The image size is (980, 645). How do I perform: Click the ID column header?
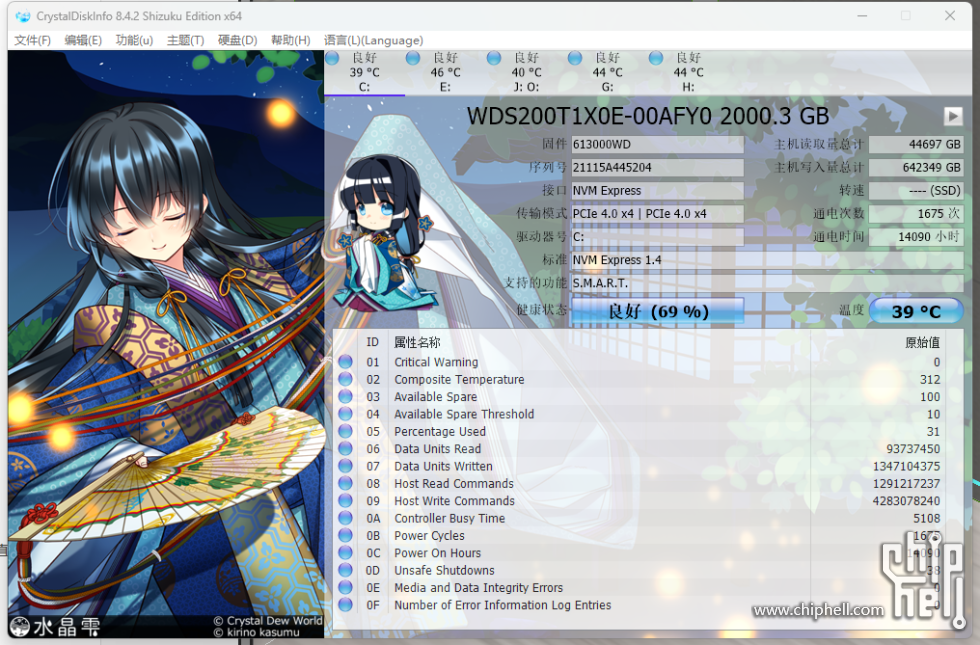click(x=372, y=342)
